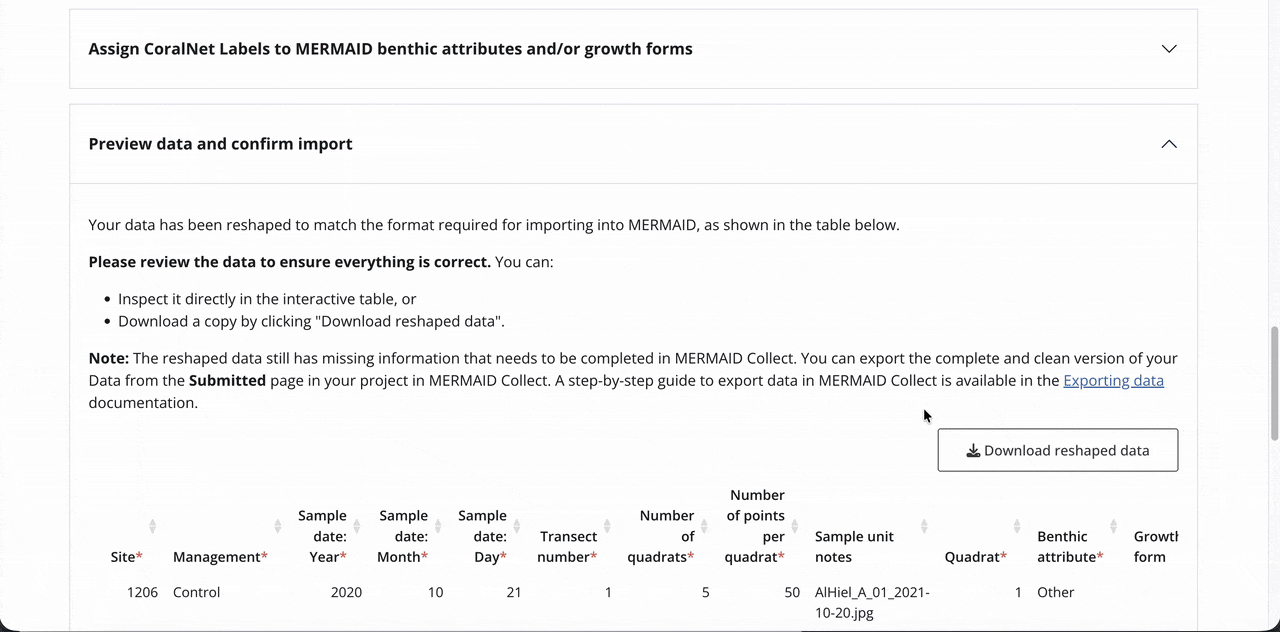Screen dimensions: 1280x632
Task: Sort by Sample date: Year
Action: pos(357,526)
